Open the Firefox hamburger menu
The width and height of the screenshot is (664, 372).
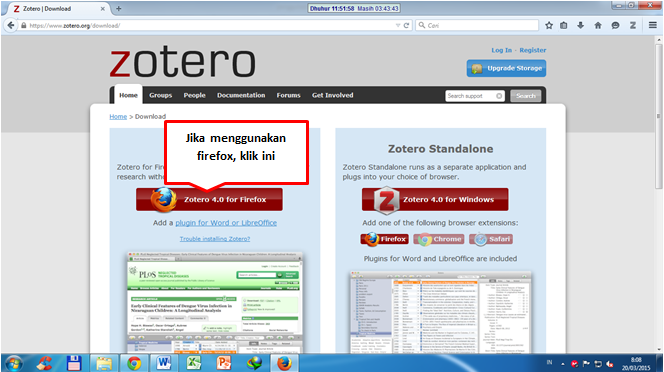[653, 25]
